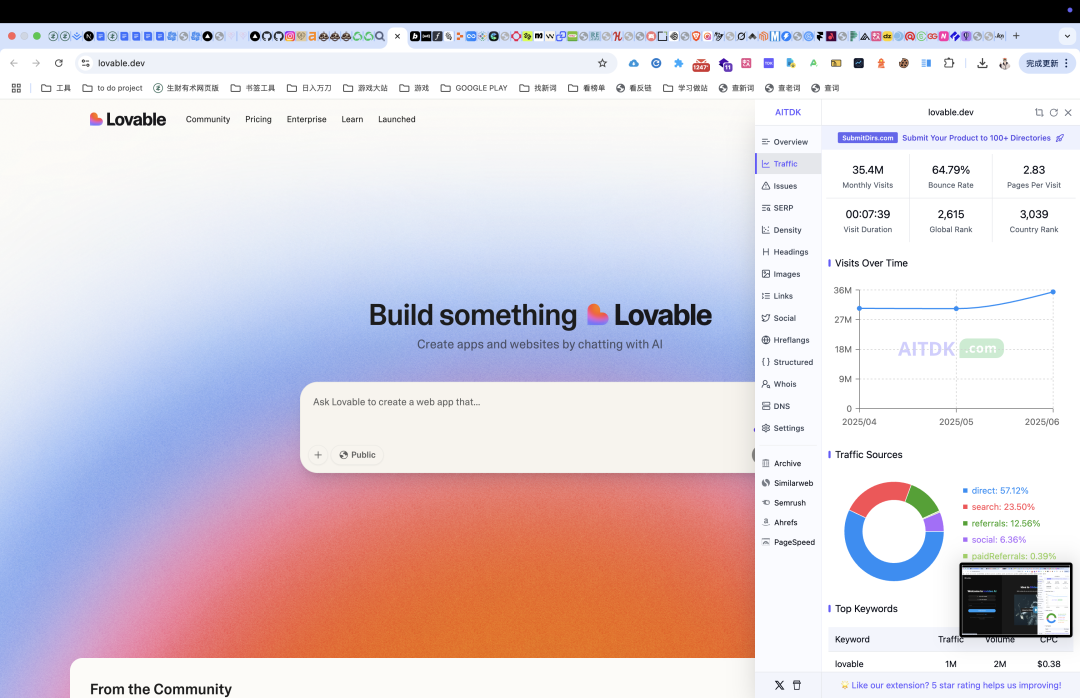The image size is (1080, 698).
Task: Click the X (Twitter) icon in AITDK footer
Action: pyautogui.click(x=779, y=686)
